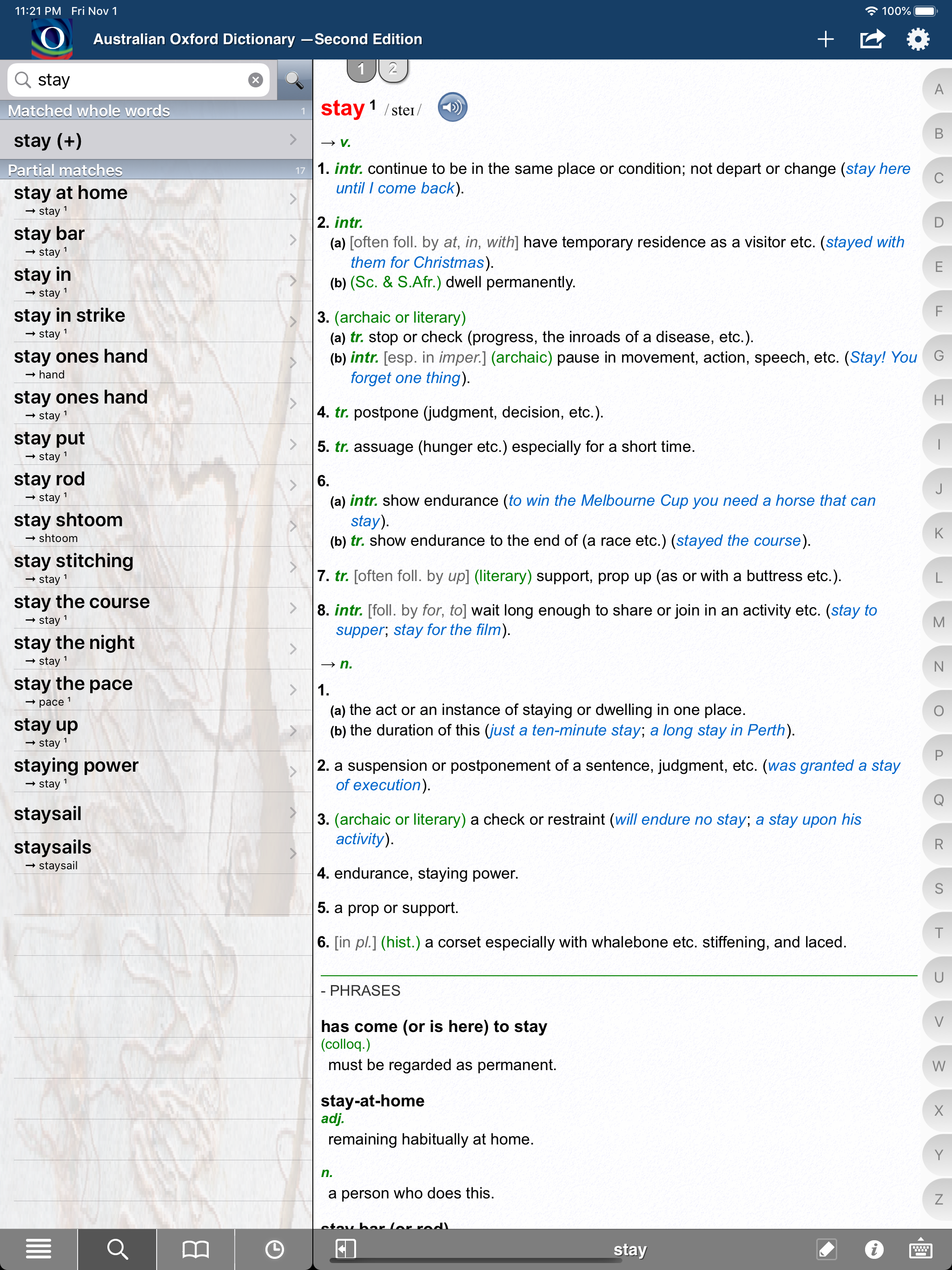The image size is (952, 1270).
Task: Jump to letter P in index
Action: tap(938, 755)
